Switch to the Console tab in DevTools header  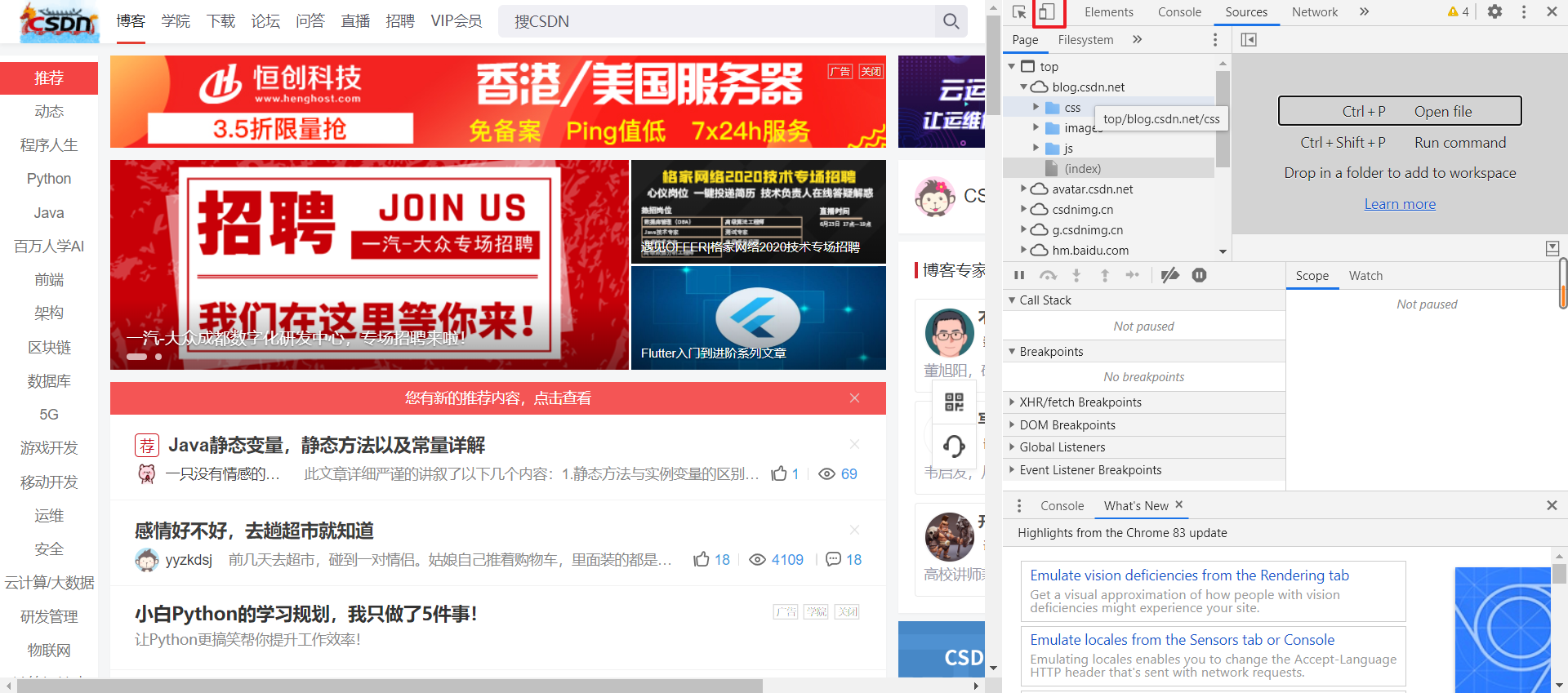point(1179,12)
